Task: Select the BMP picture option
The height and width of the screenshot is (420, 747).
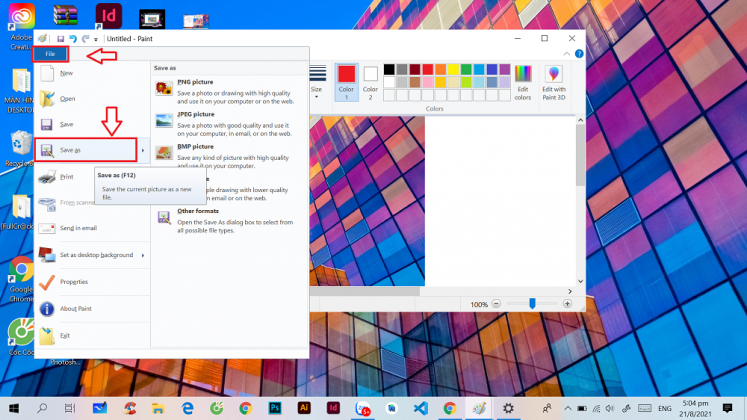Action: tap(196, 147)
